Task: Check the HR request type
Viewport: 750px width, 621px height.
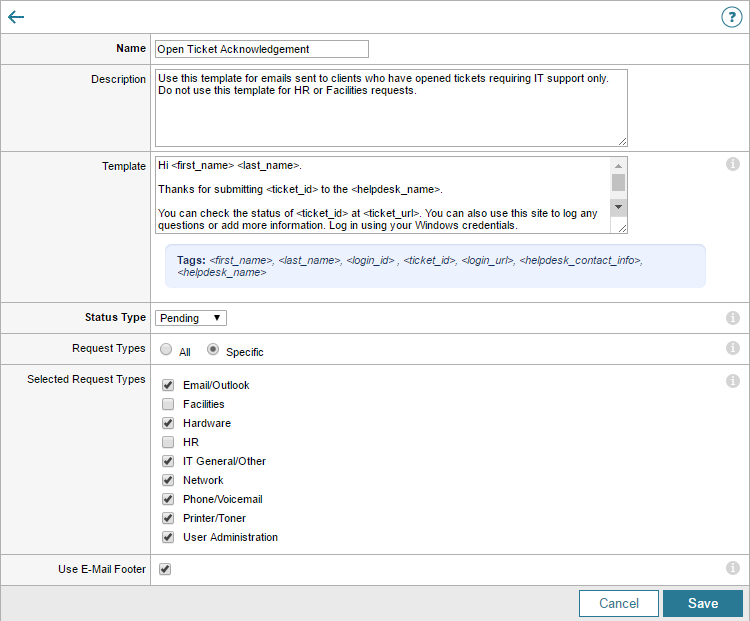Action: pos(168,442)
